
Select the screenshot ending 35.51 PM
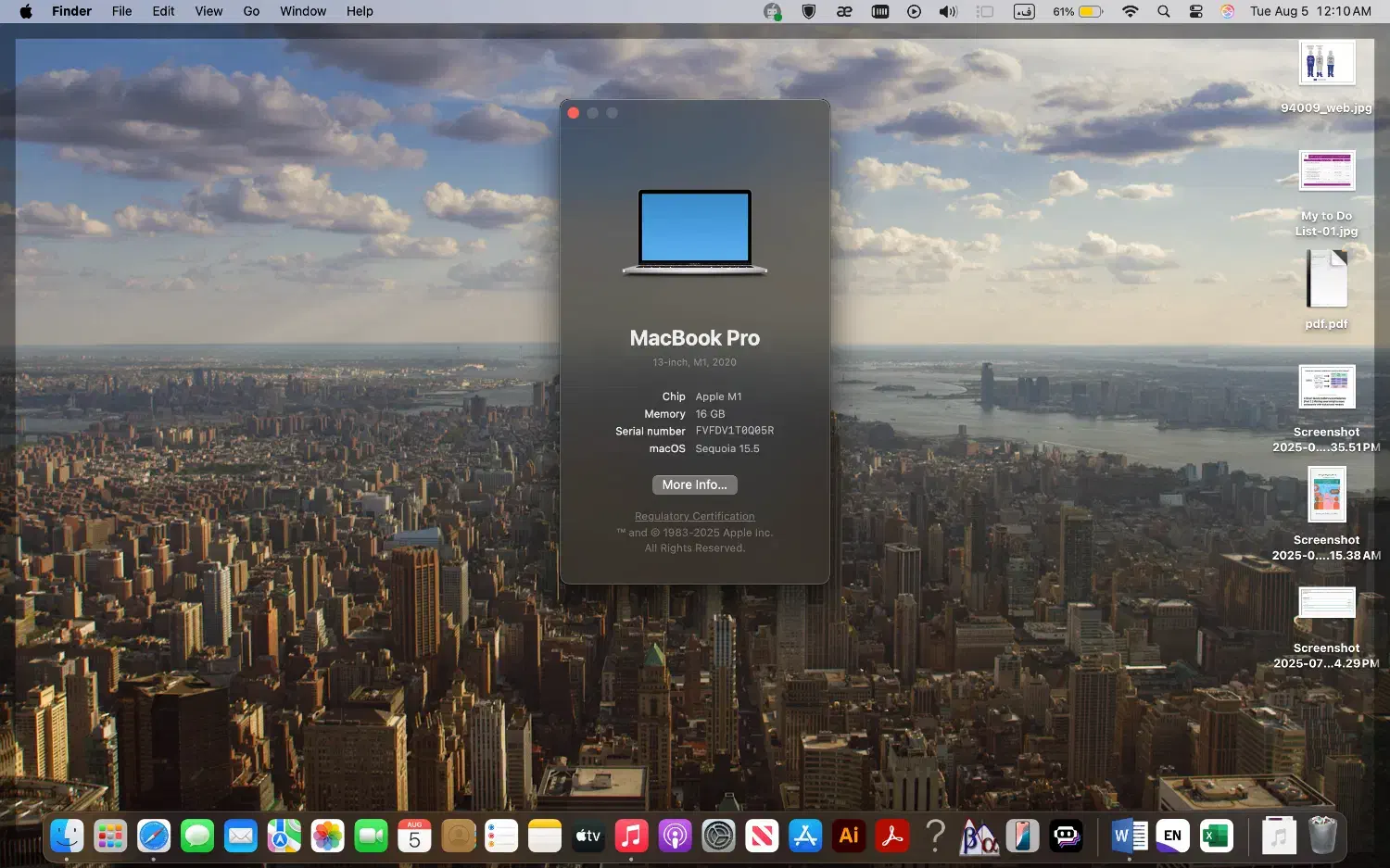pos(1326,409)
